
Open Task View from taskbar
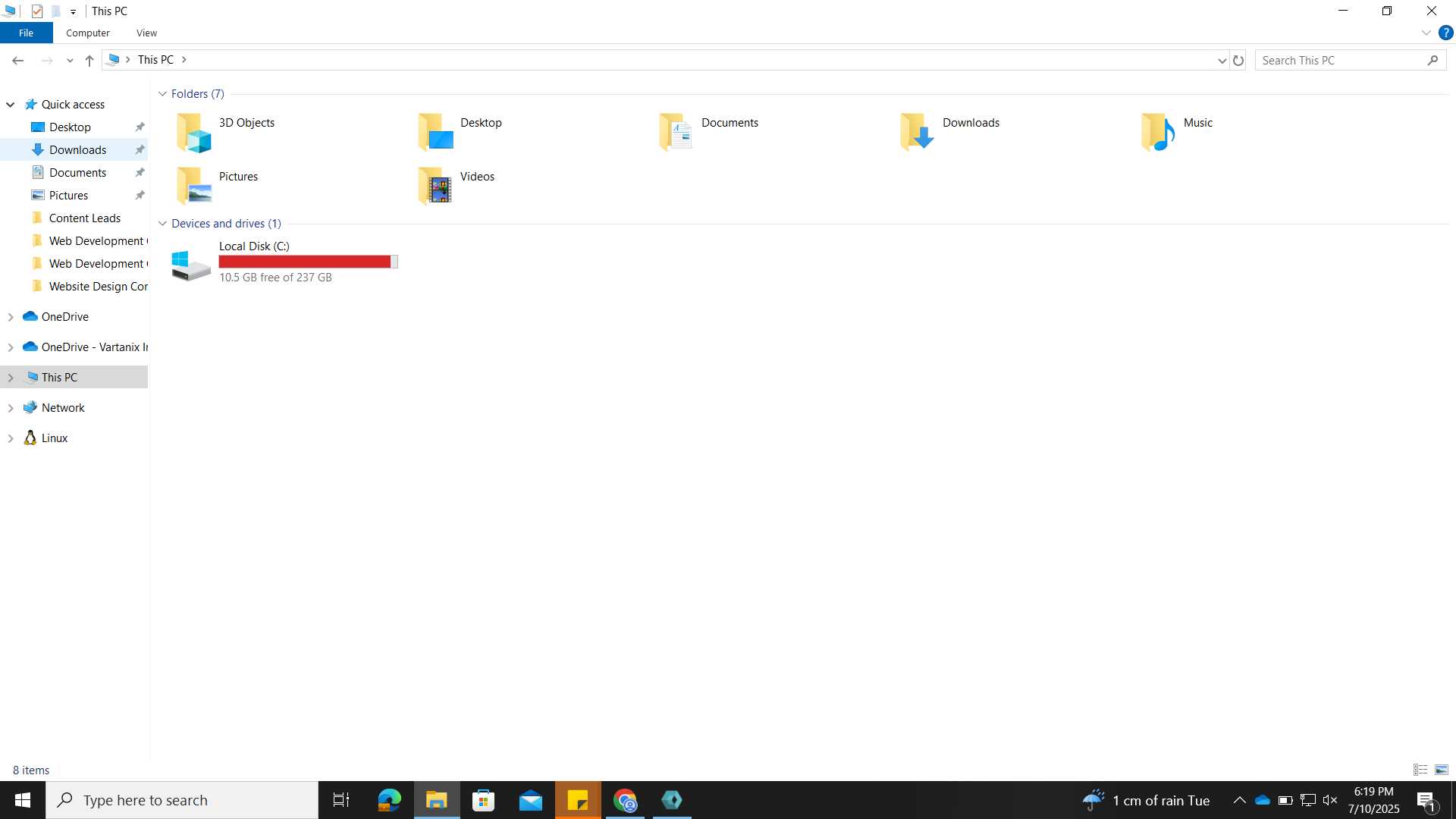pos(341,800)
